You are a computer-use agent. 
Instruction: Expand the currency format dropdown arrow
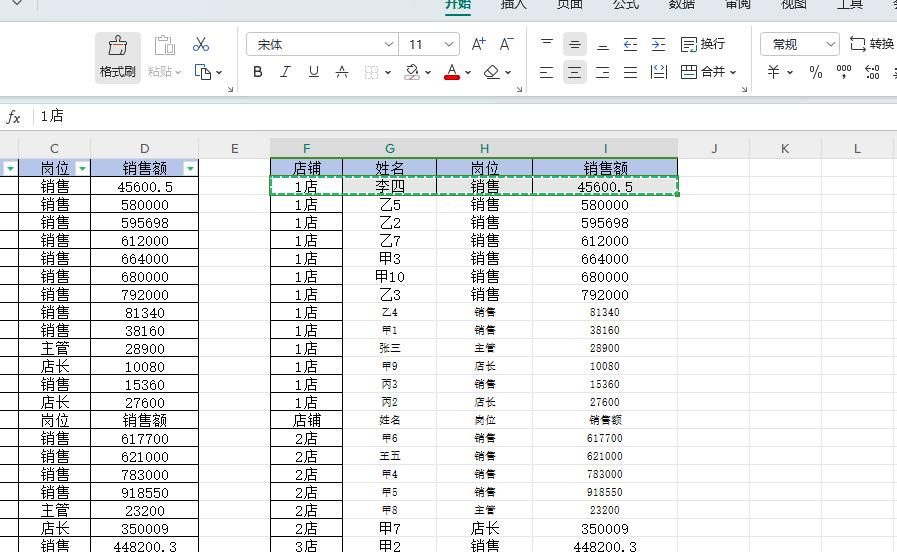[790, 73]
